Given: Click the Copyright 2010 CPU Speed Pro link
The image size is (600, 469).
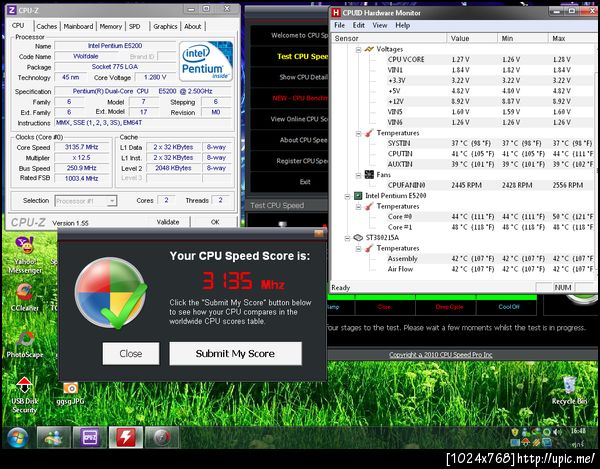Looking at the screenshot, I should point(440,355).
